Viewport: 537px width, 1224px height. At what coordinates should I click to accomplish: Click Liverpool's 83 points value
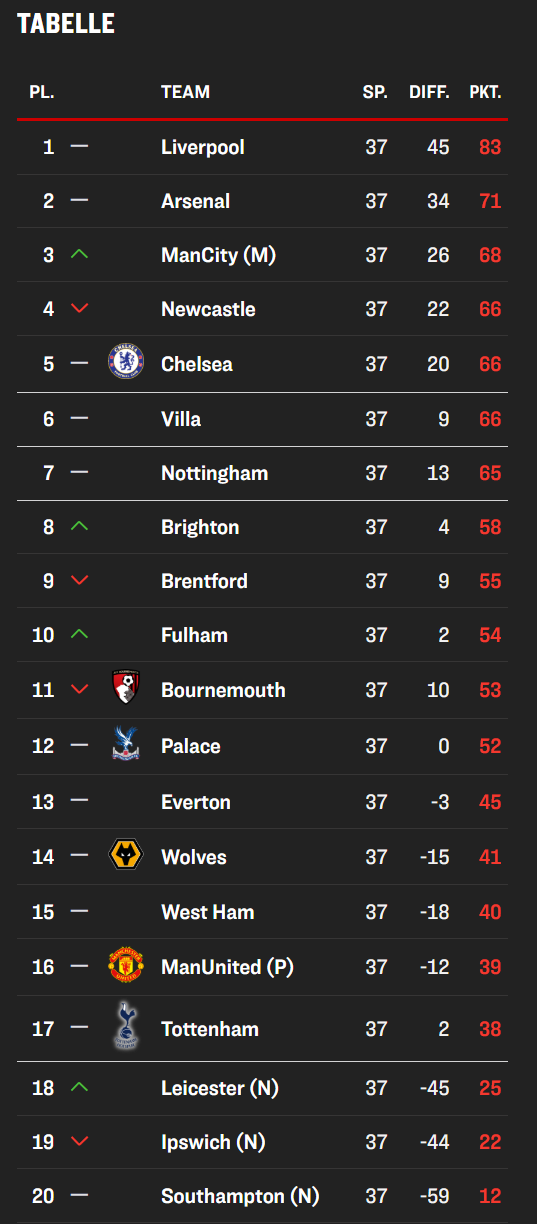click(490, 147)
